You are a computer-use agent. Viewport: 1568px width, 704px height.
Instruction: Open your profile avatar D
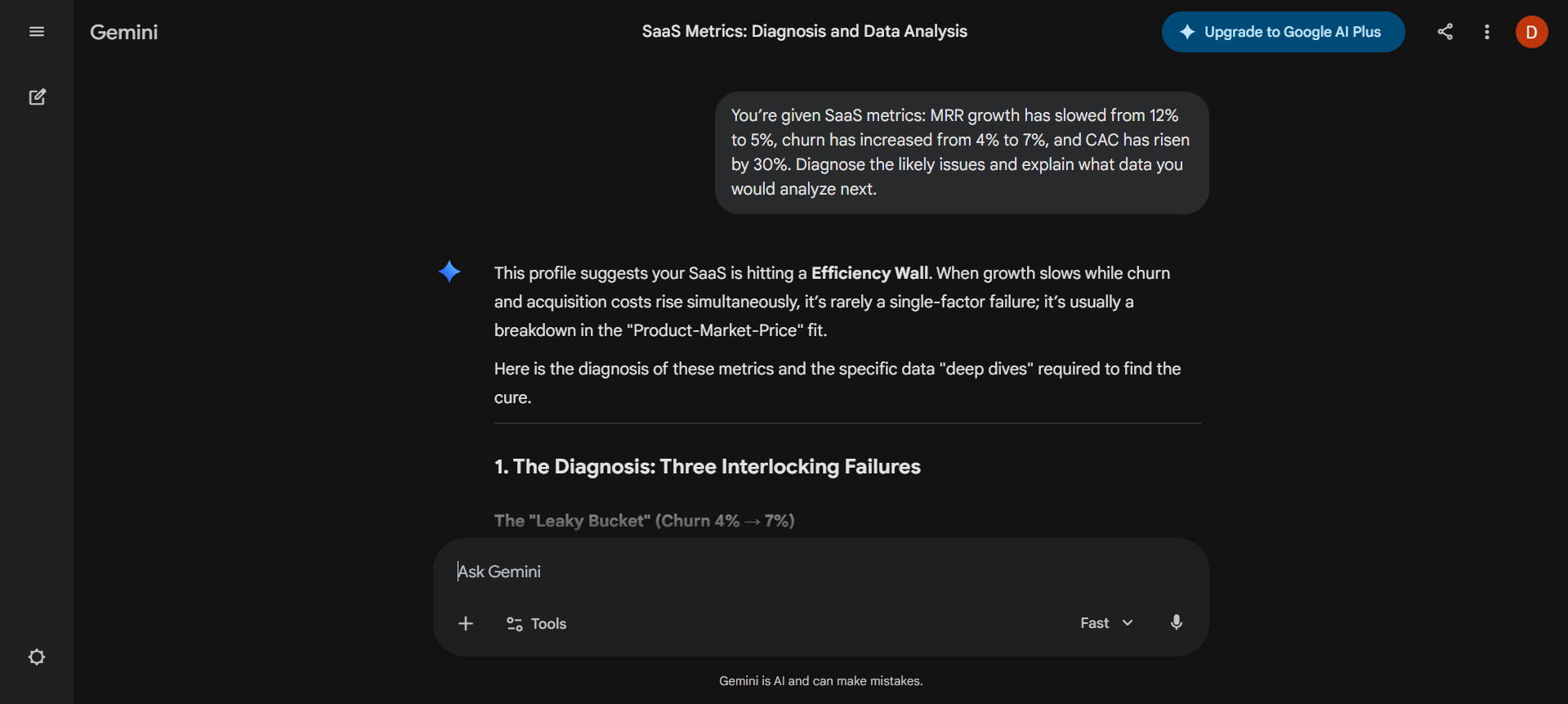point(1531,32)
